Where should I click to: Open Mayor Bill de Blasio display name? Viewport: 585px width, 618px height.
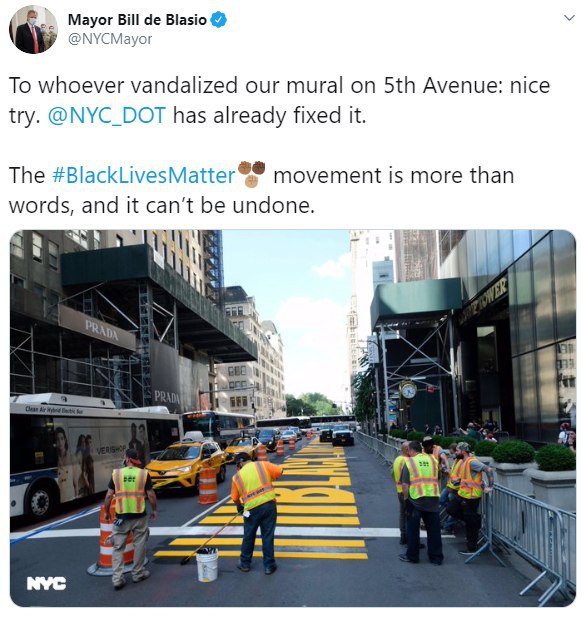pos(137,20)
